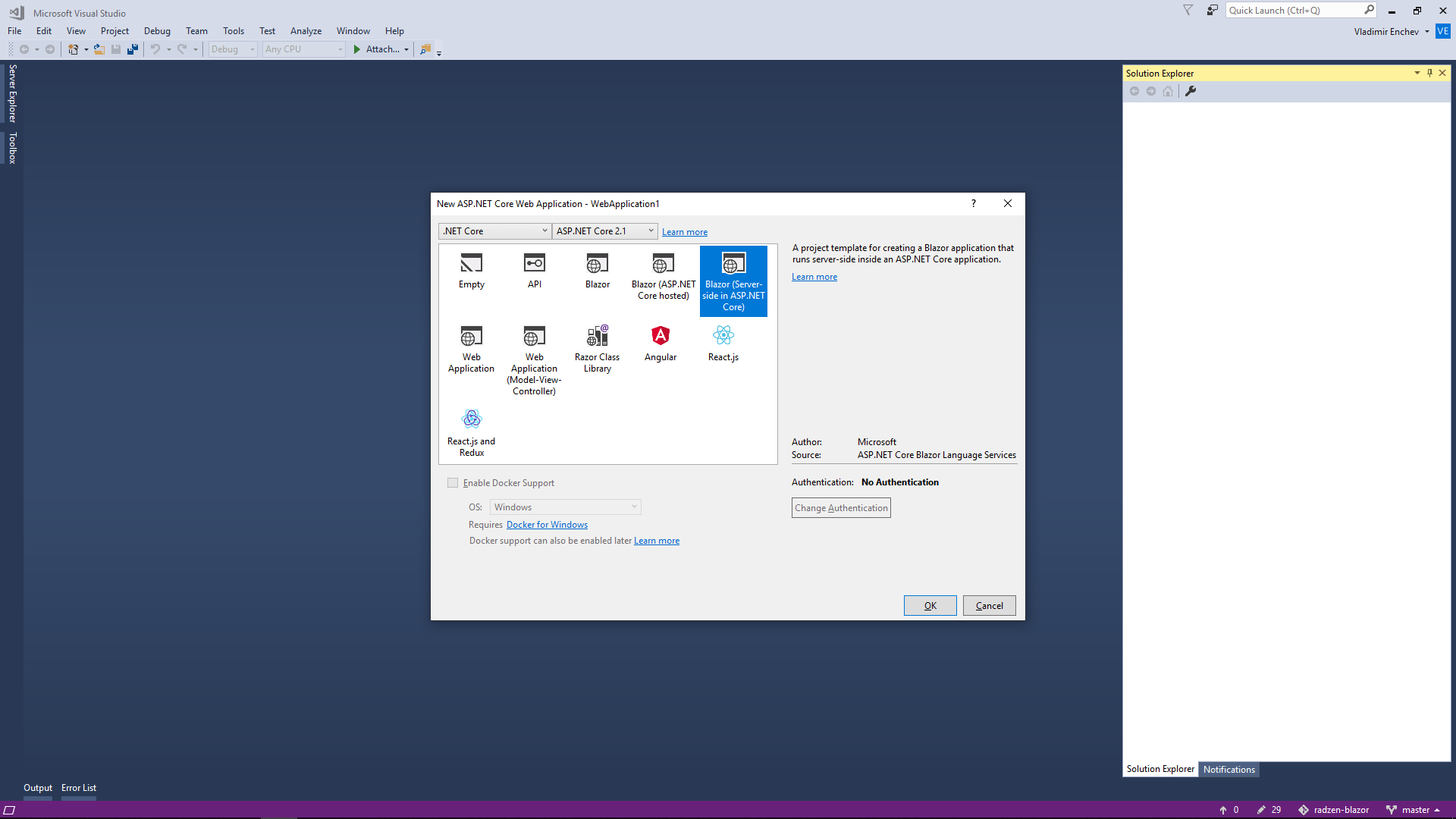Click the OK button

[930, 605]
